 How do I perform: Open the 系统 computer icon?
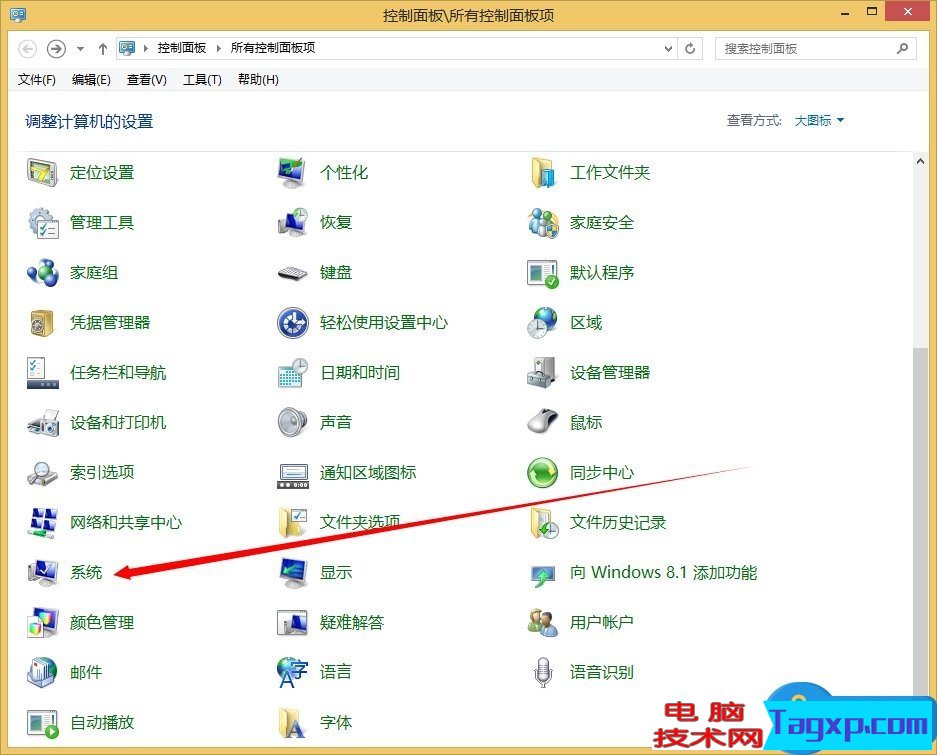click(42, 573)
